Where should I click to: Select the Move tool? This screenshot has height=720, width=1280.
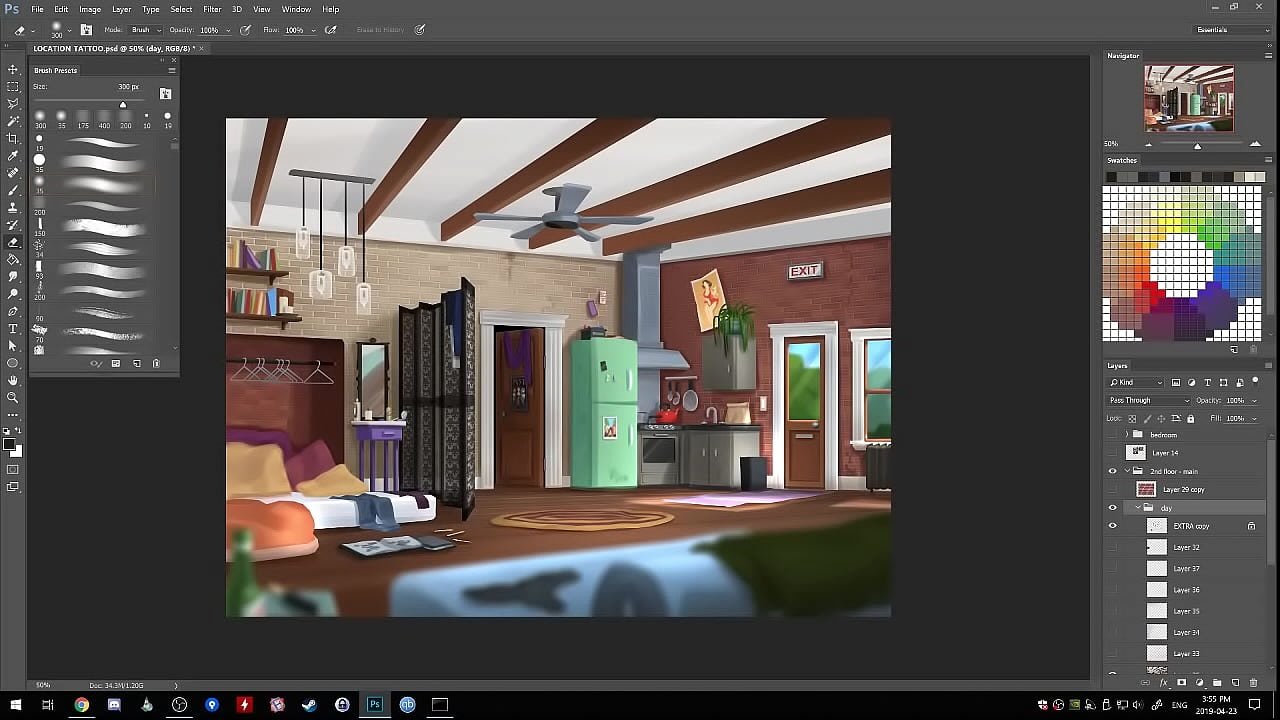pyautogui.click(x=13, y=69)
